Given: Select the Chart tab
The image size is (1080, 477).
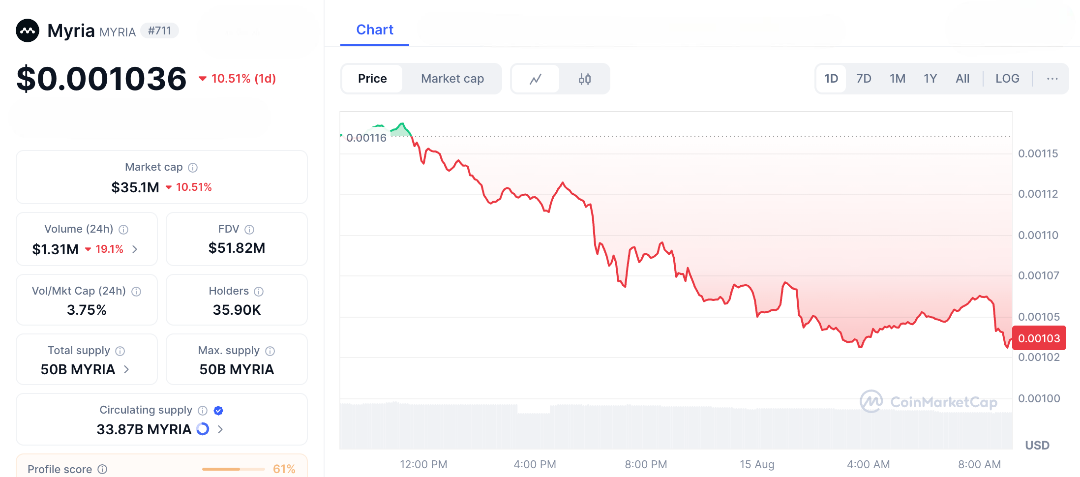Looking at the screenshot, I should click(375, 30).
